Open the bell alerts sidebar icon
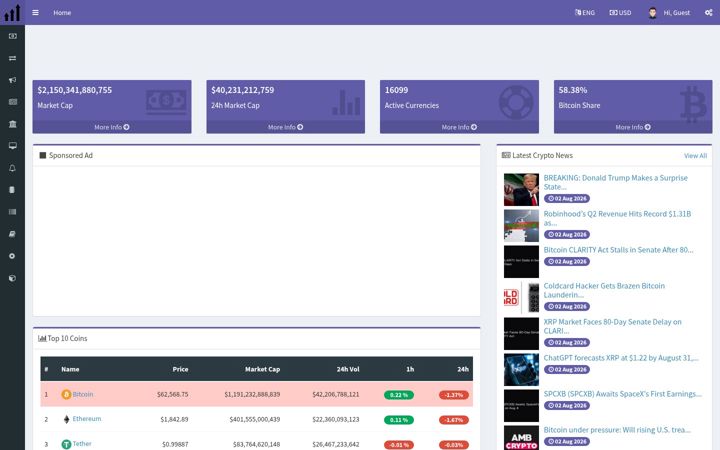The height and width of the screenshot is (450, 720). click(x=12, y=168)
